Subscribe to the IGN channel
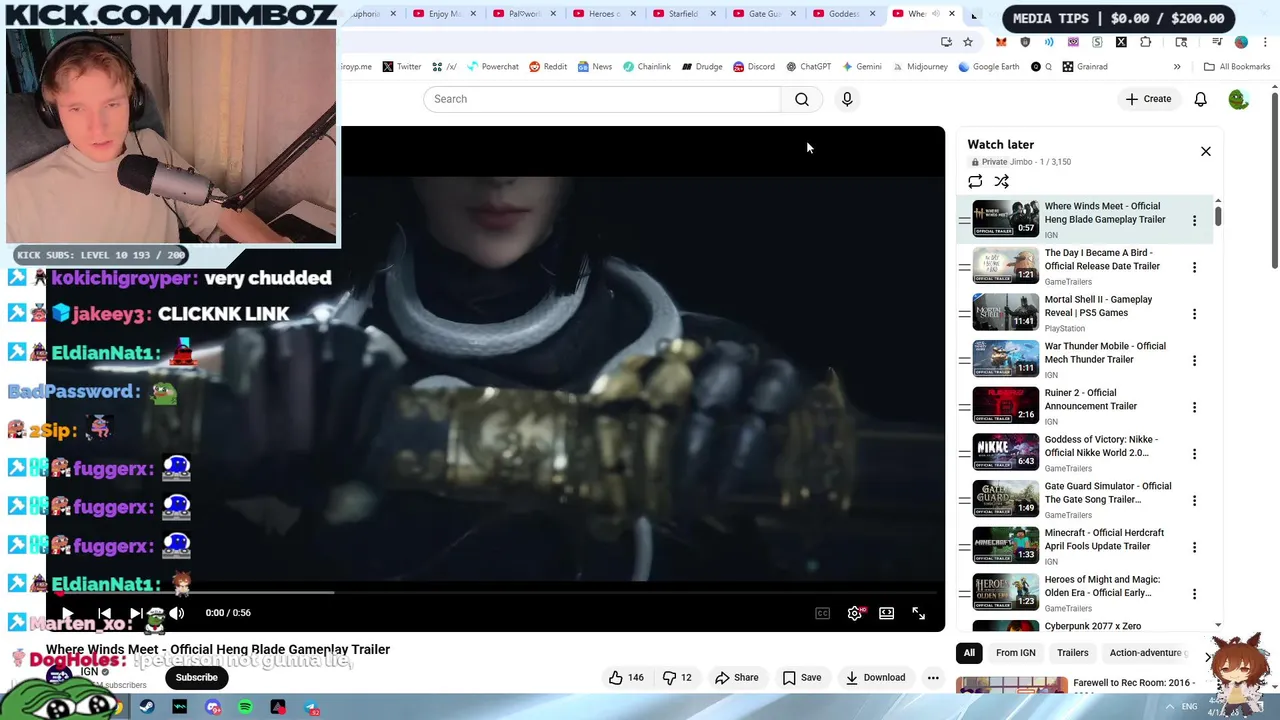Image resolution: width=1280 pixels, height=720 pixels. point(196,677)
